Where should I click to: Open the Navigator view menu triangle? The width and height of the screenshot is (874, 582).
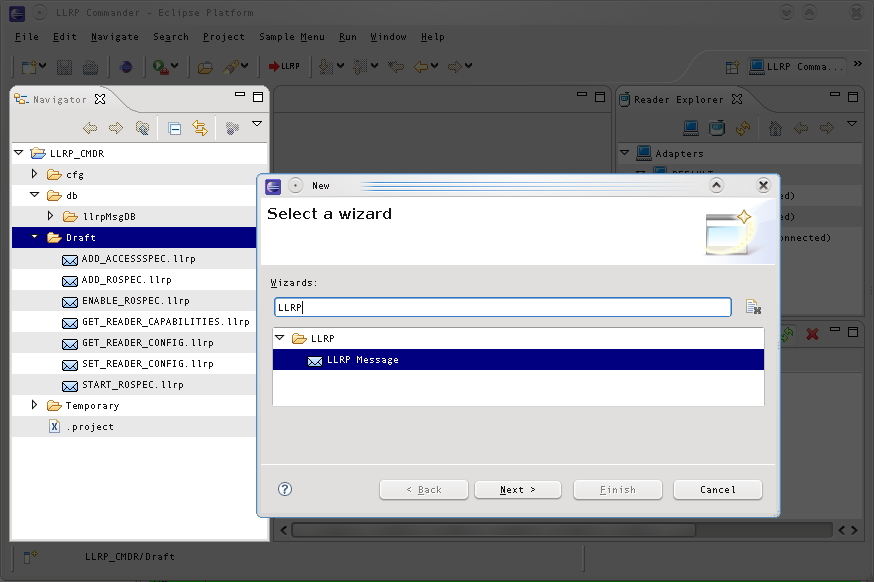(x=257, y=124)
